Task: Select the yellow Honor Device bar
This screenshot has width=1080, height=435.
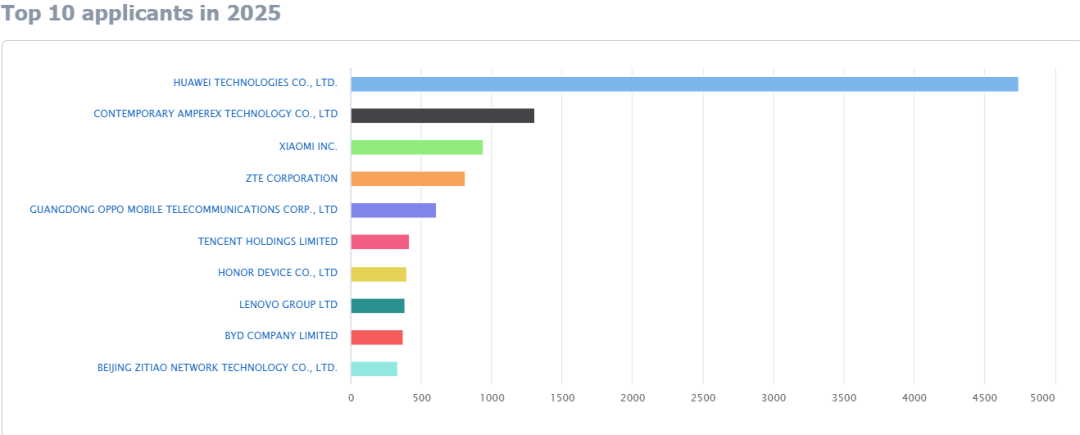Action: [x=379, y=274]
